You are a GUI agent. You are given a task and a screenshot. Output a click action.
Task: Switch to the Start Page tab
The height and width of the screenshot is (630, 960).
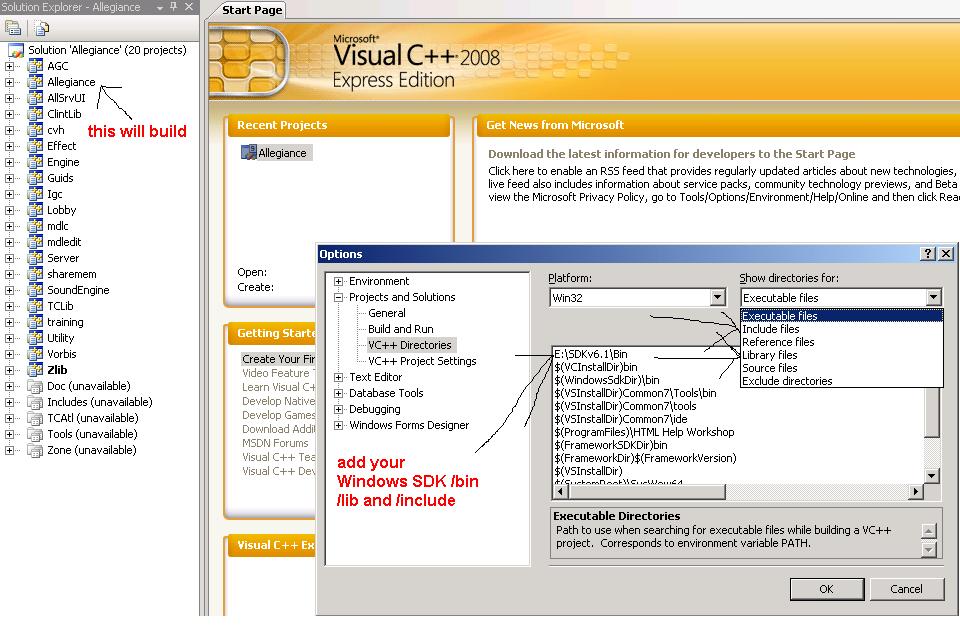coord(252,10)
